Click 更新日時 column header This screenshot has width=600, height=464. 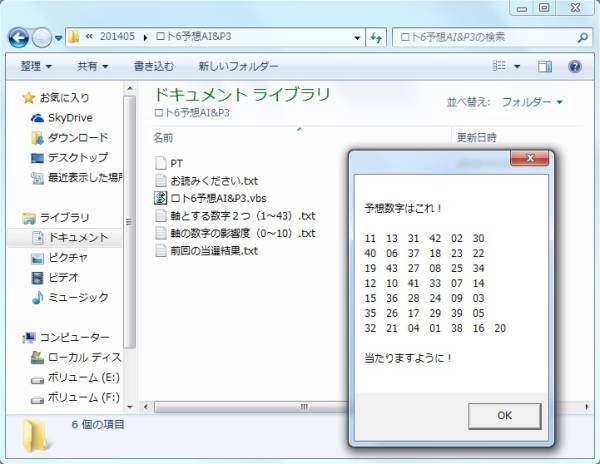click(x=477, y=137)
